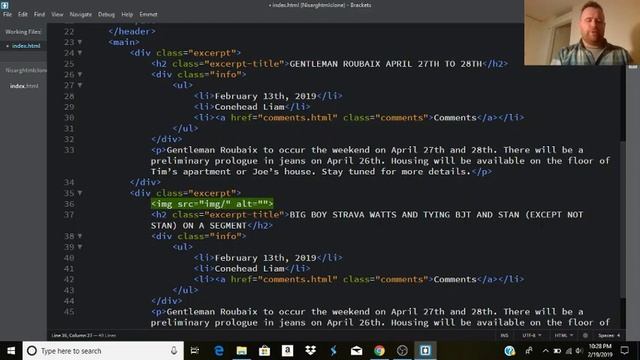Open the Debug menu
Image resolution: width=640 pixels, height=360 pixels.
(x=106, y=14)
